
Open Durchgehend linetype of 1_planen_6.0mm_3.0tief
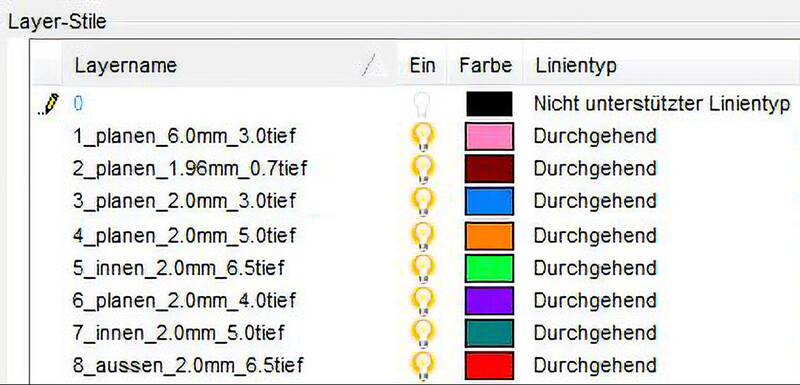pyautogui.click(x=595, y=137)
